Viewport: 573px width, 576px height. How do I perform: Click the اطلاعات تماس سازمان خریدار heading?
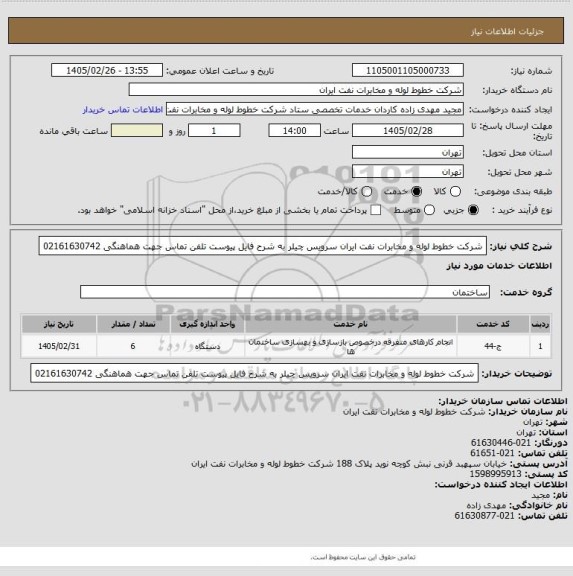click(502, 401)
